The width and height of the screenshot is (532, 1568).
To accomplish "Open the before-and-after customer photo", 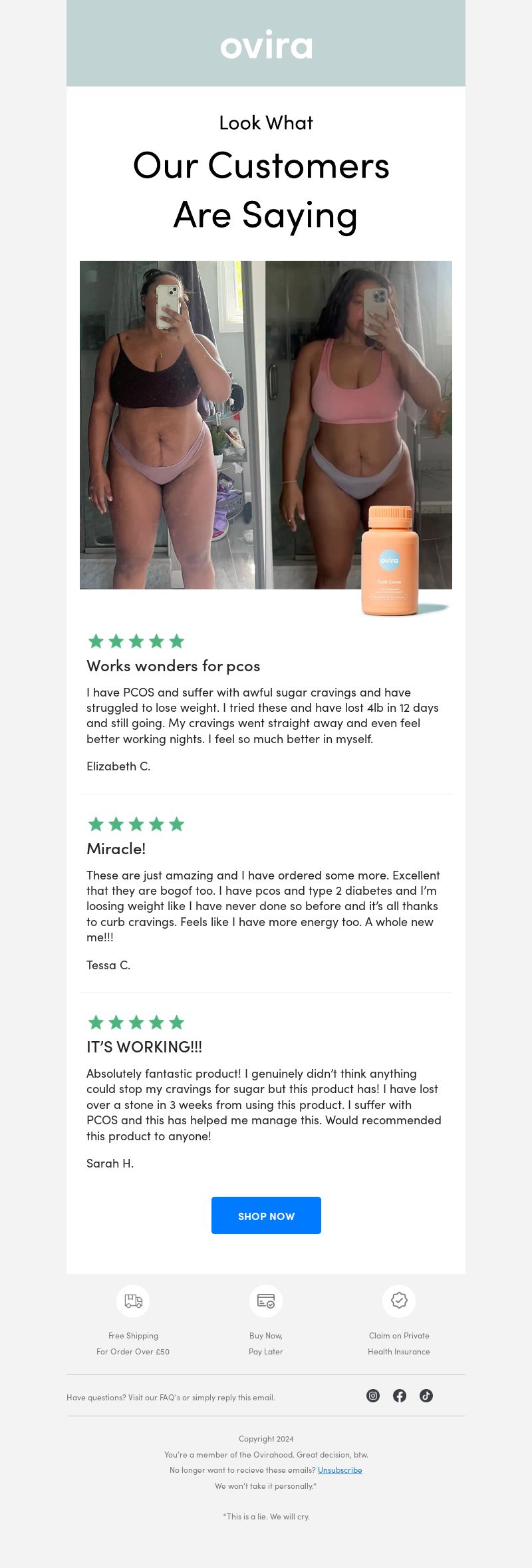I will (266, 424).
